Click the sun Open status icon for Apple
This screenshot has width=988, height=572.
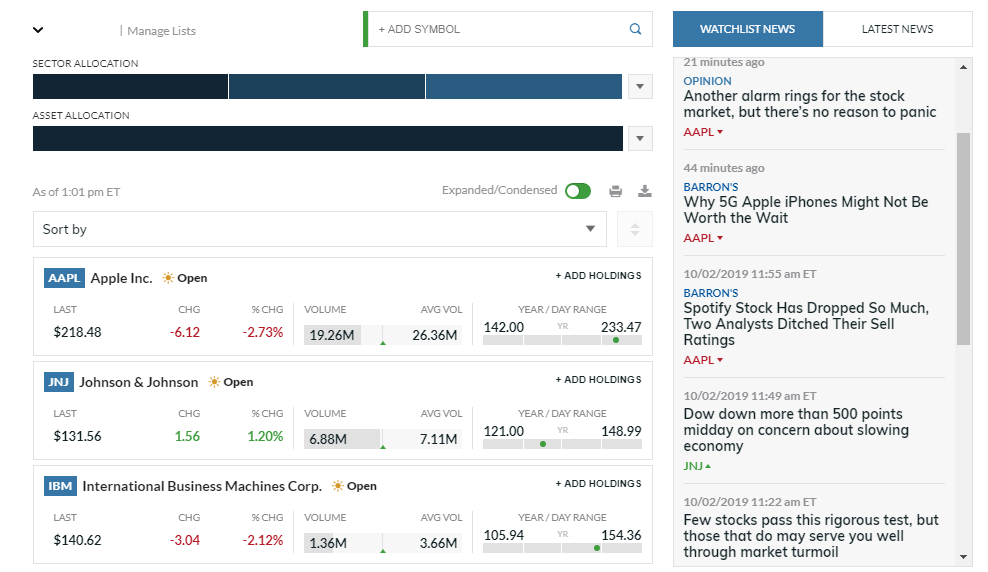(168, 278)
